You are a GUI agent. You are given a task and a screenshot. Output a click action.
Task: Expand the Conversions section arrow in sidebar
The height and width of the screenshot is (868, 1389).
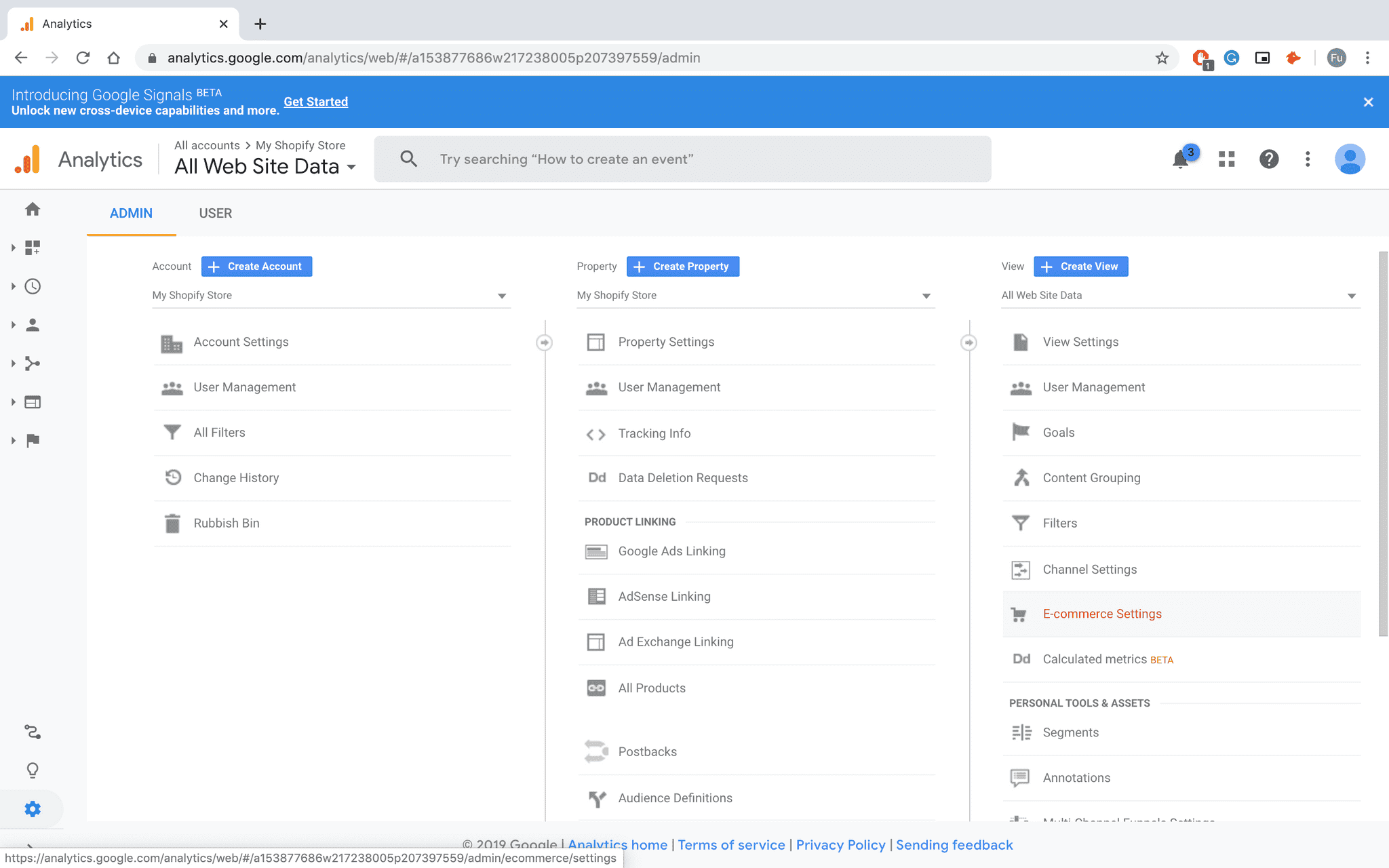click(x=13, y=441)
